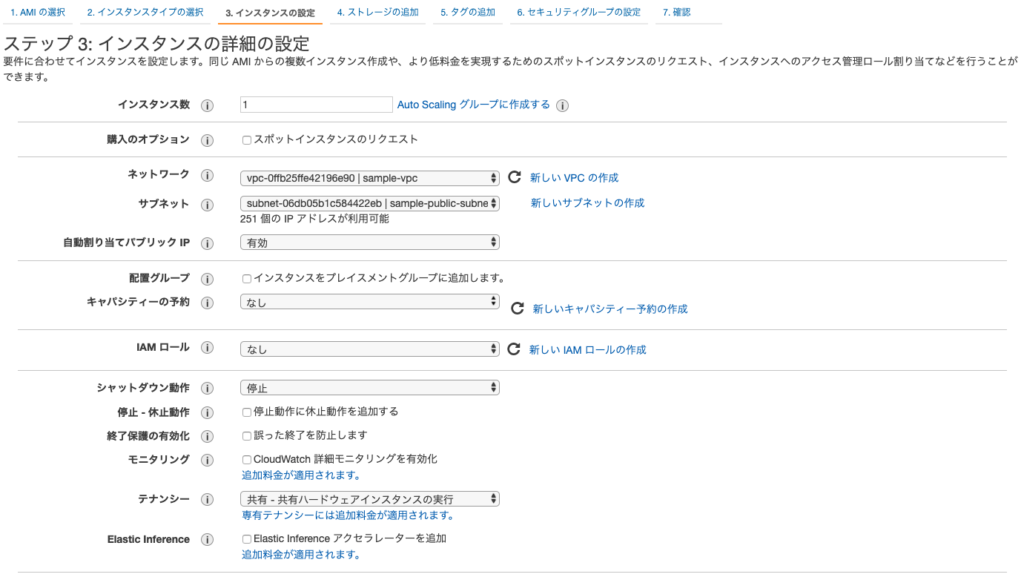Click the インスタンス数 input field

click(316, 104)
